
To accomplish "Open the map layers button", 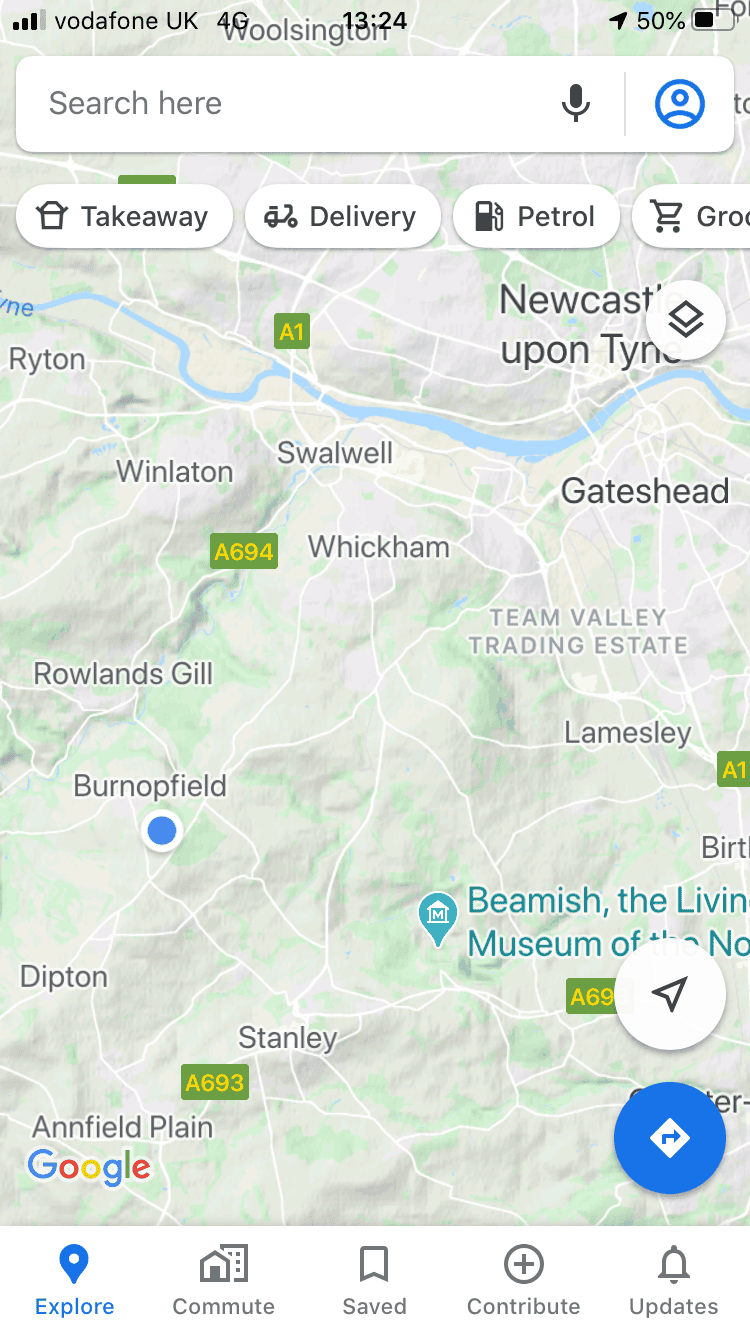I will (x=686, y=320).
